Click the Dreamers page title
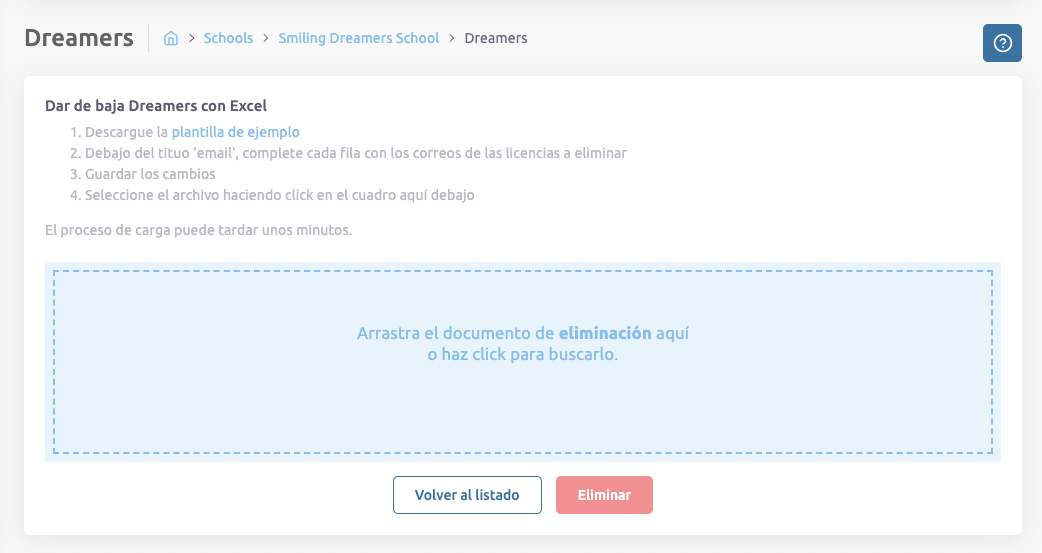The width and height of the screenshot is (1042, 553). [x=79, y=38]
